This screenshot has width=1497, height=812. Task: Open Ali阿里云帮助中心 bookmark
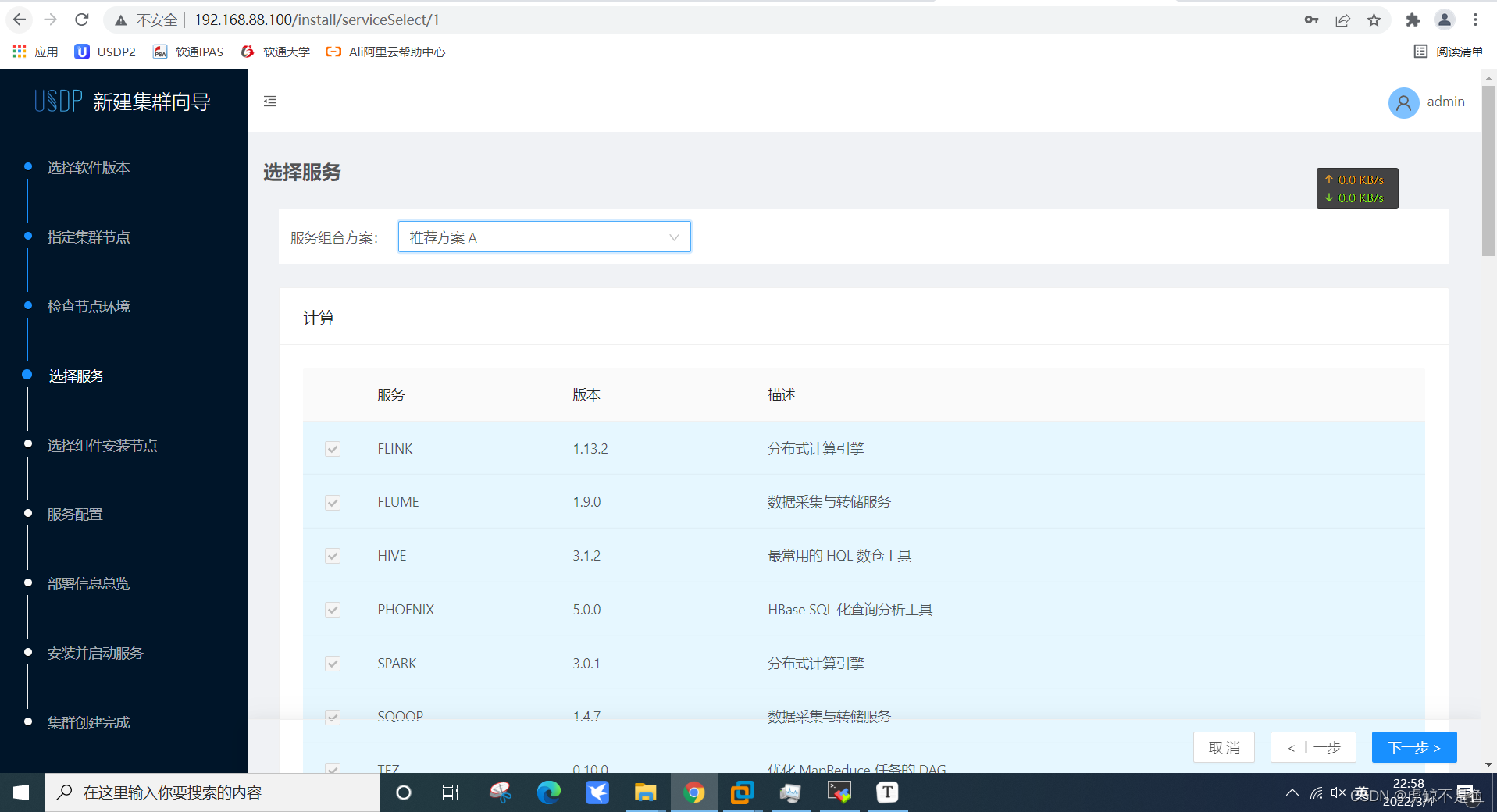click(385, 52)
